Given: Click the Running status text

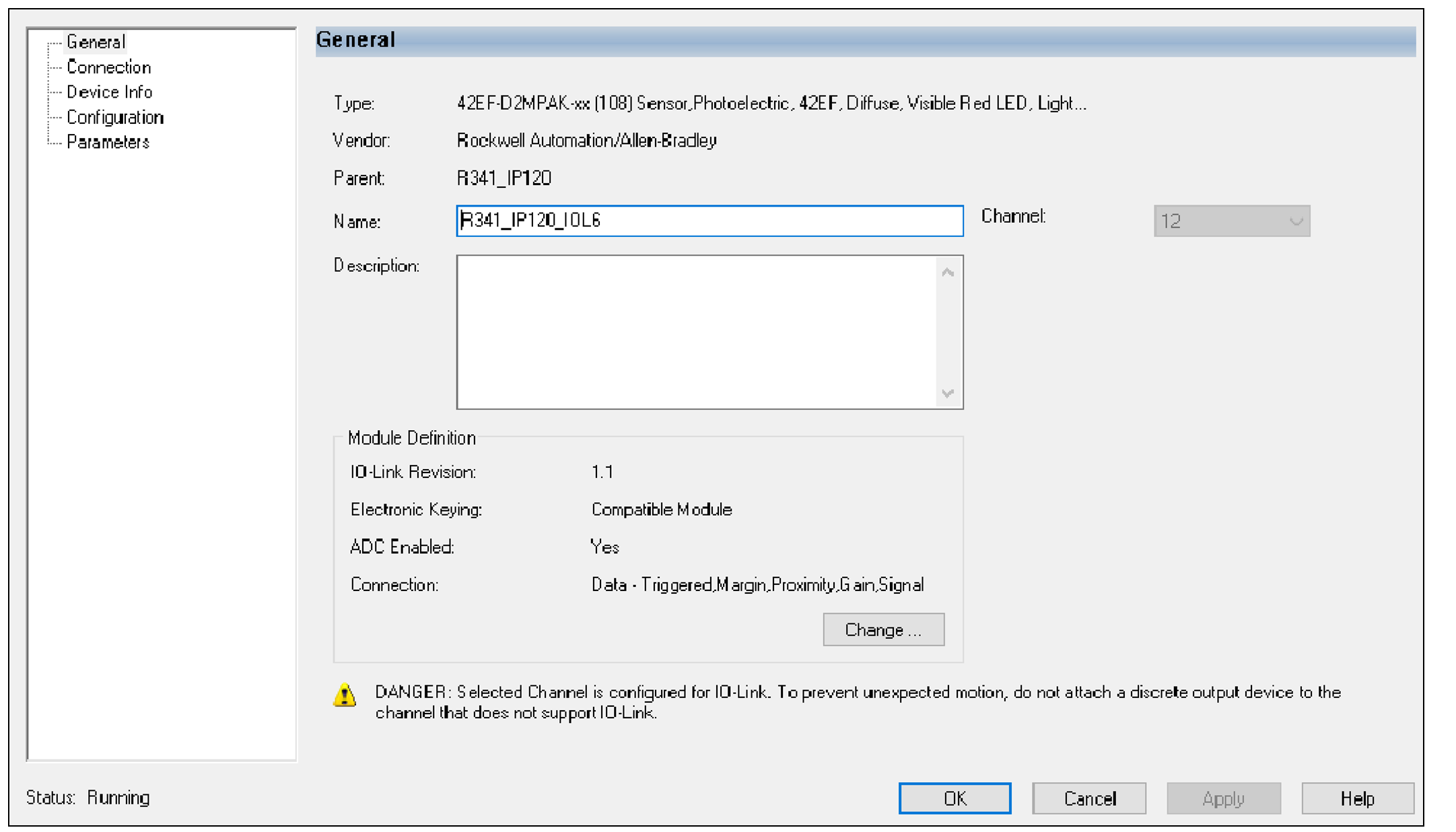Looking at the screenshot, I should tap(118, 798).
